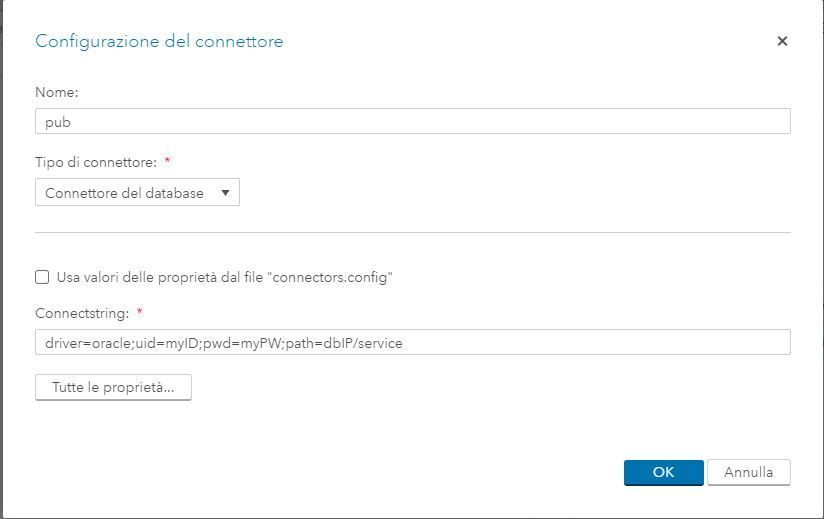Click the "Nome:" label

point(56,92)
